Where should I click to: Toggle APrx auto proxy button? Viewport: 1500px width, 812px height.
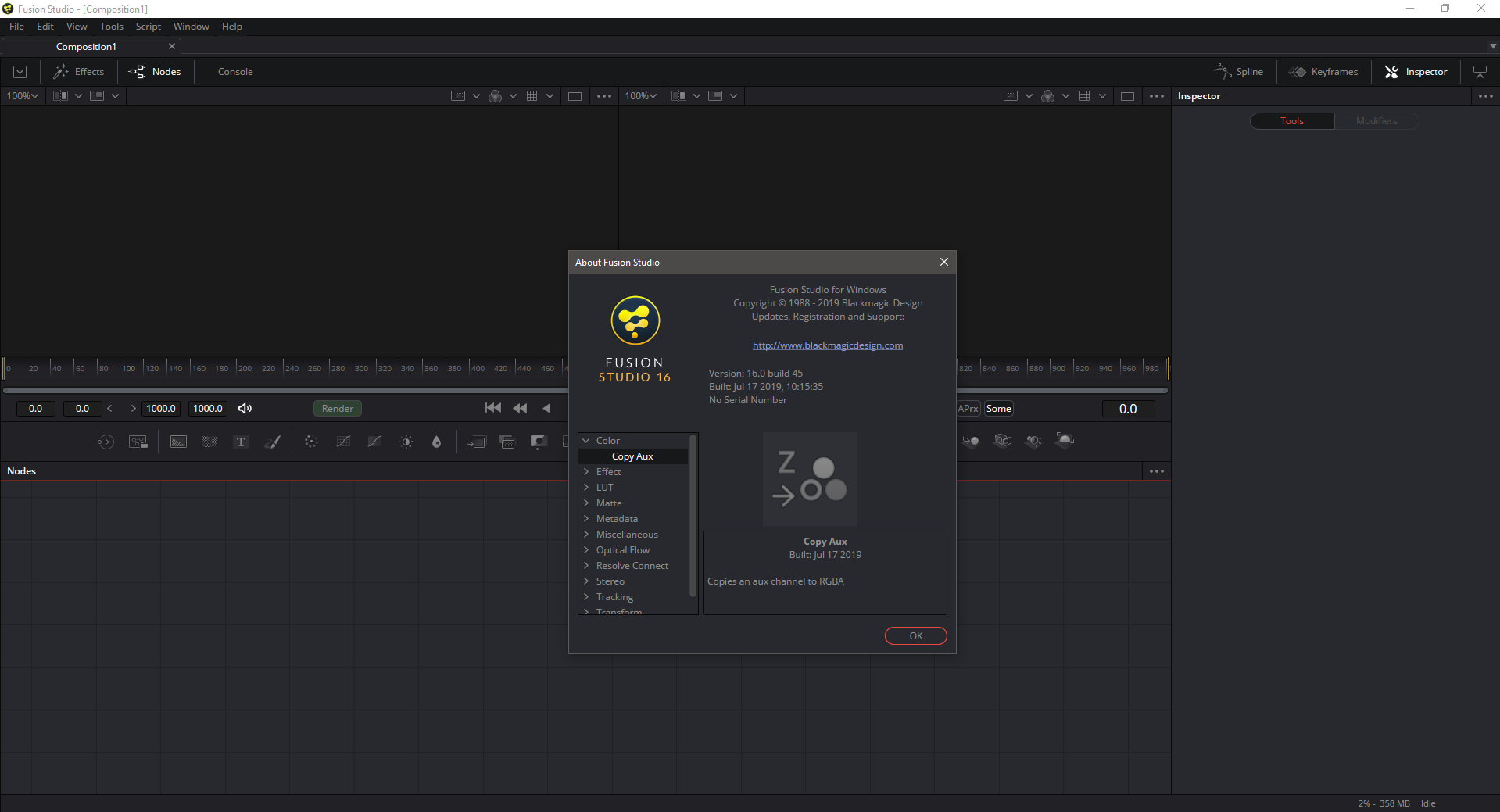point(968,408)
